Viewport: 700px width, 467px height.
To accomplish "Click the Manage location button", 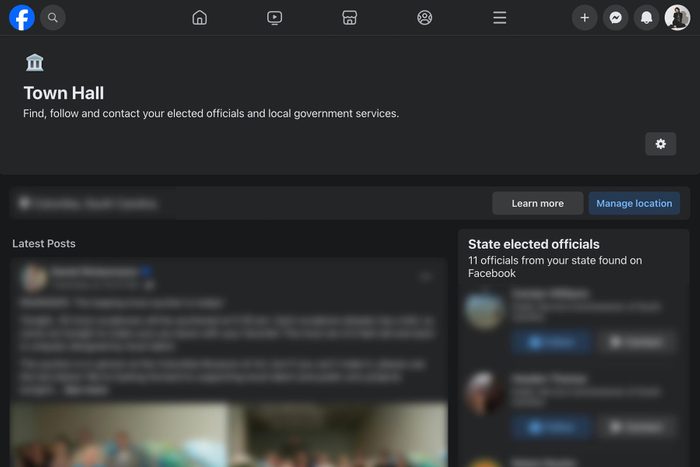I will click(634, 204).
